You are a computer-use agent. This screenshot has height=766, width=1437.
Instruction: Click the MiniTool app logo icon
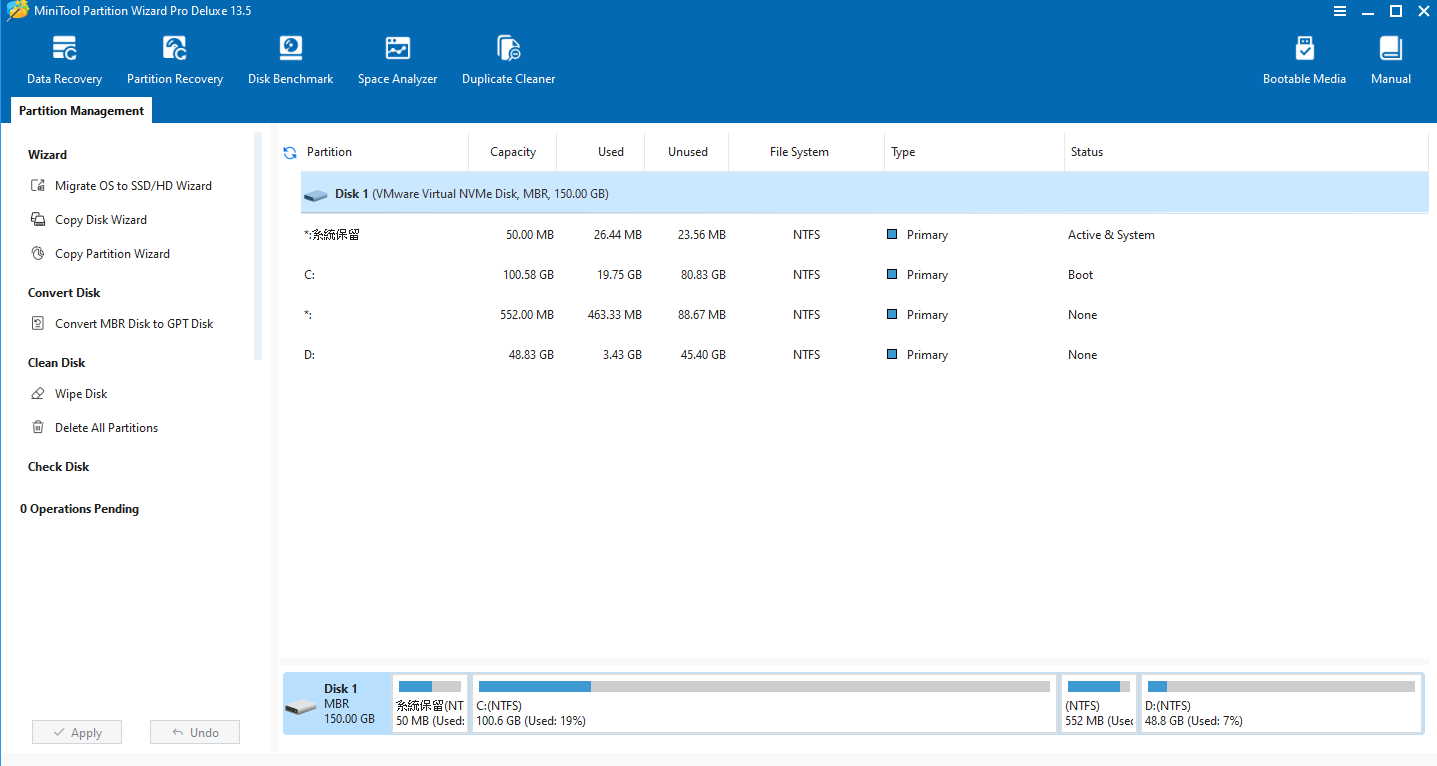(18, 11)
